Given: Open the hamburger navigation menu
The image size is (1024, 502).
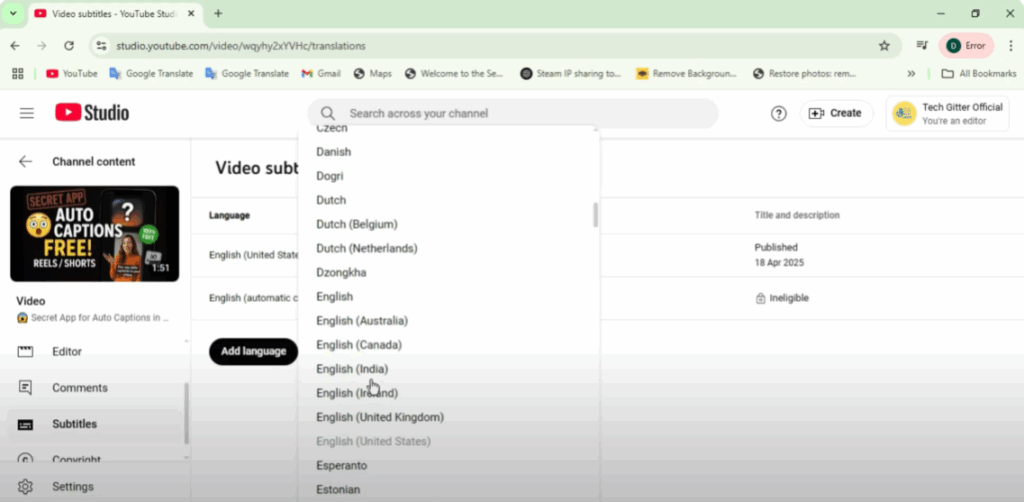Looking at the screenshot, I should point(27,113).
